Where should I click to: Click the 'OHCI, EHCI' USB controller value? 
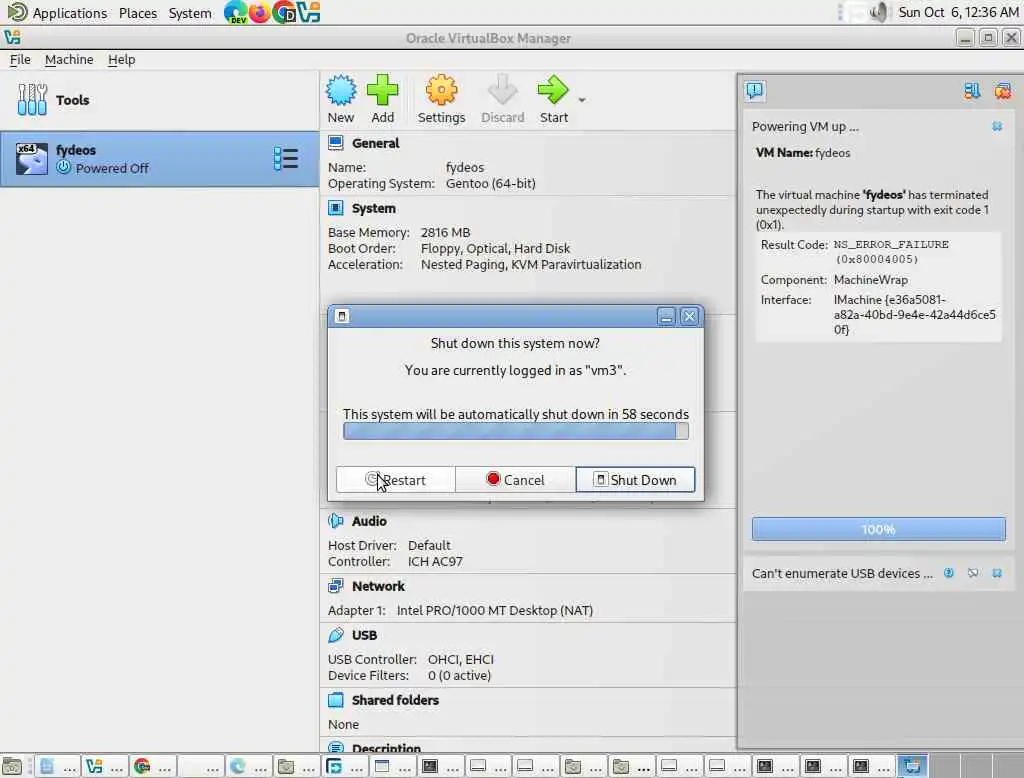pos(460,660)
